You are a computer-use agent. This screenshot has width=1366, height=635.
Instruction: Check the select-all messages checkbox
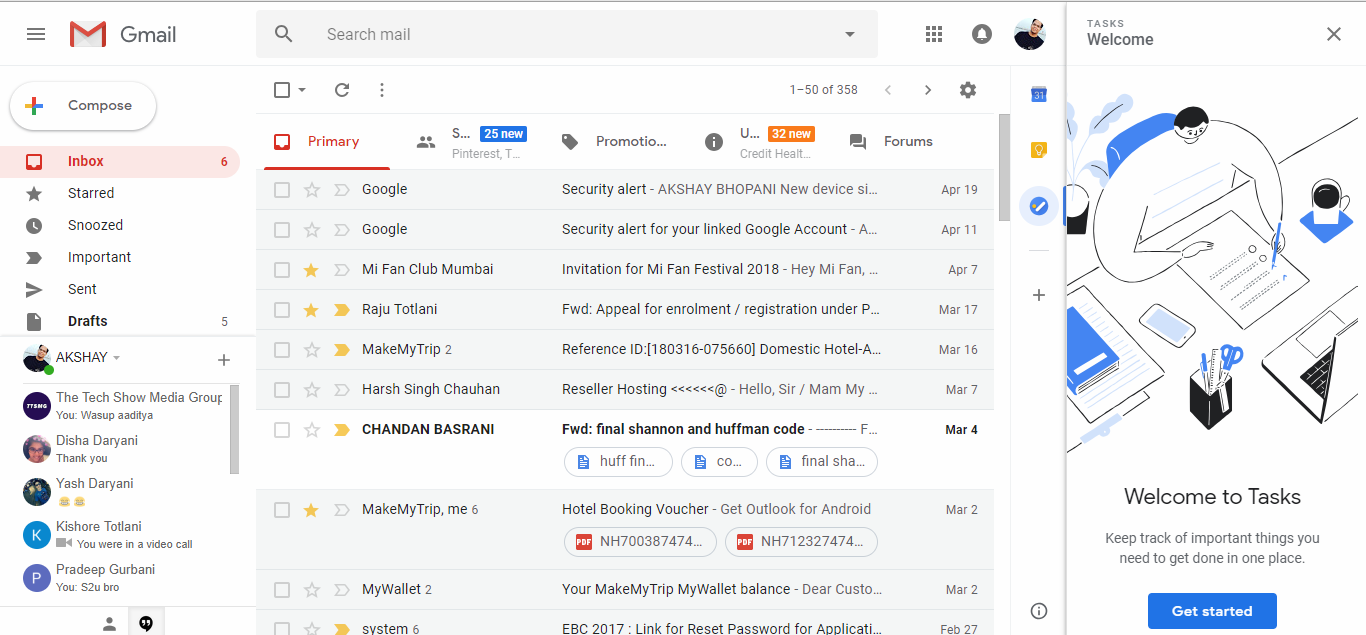click(x=281, y=89)
